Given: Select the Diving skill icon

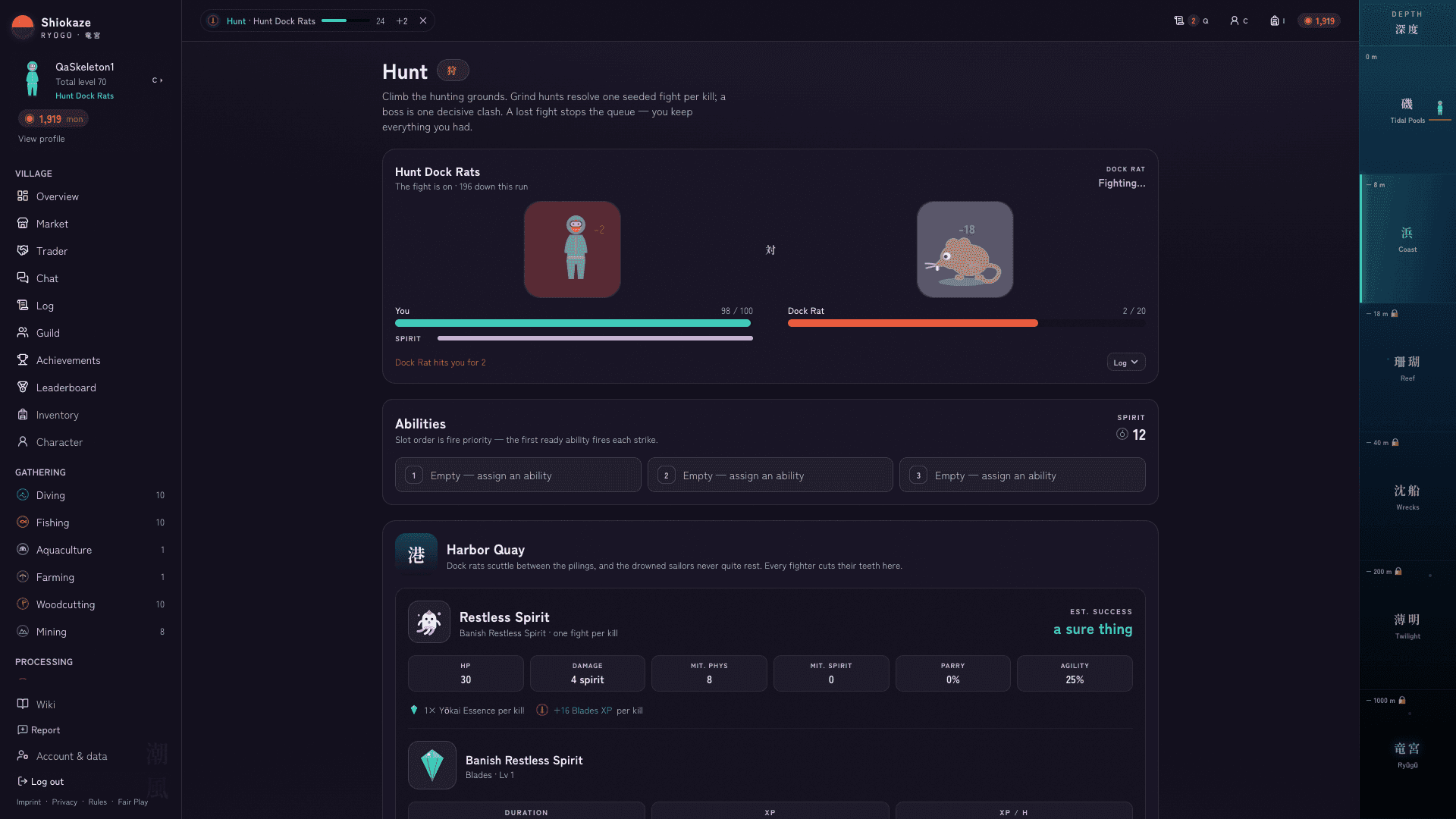Looking at the screenshot, I should (x=23, y=495).
